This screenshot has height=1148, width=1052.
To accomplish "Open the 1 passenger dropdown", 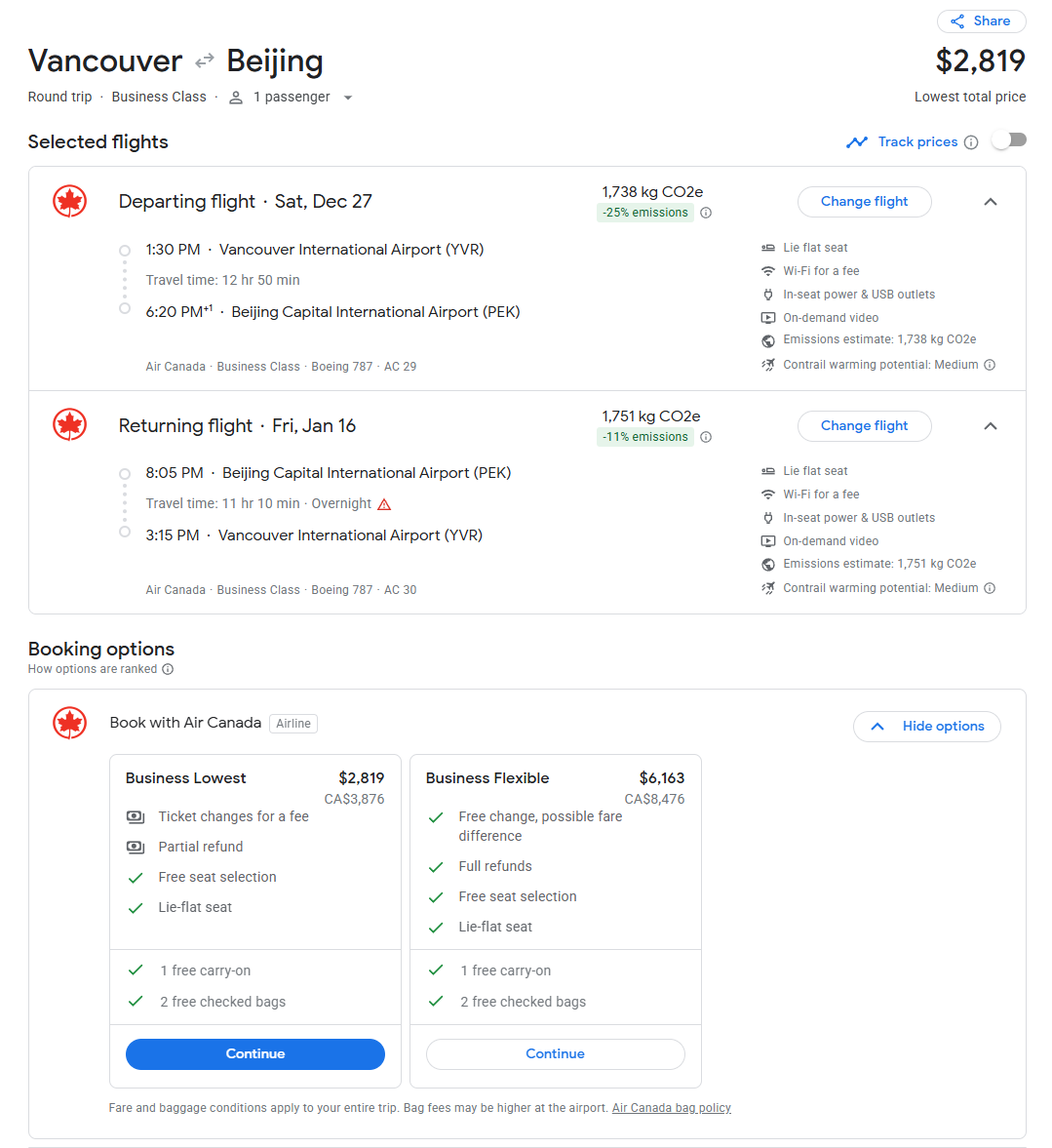I will tap(291, 98).
